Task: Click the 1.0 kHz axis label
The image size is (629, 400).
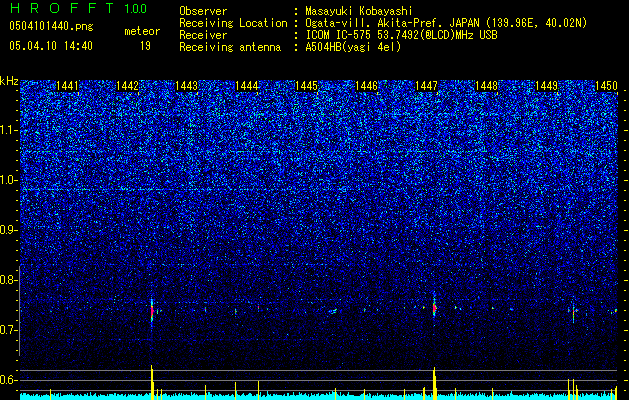Action: (x=9, y=180)
